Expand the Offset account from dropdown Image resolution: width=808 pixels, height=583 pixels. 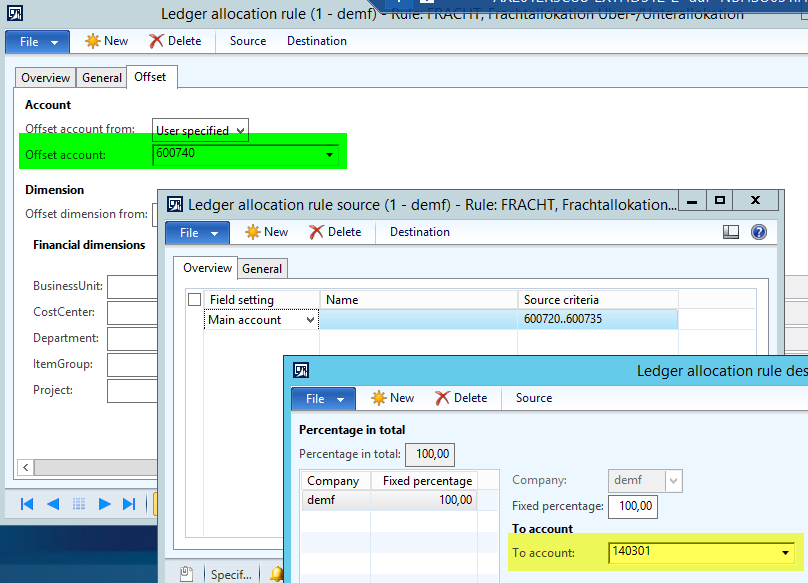click(238, 131)
